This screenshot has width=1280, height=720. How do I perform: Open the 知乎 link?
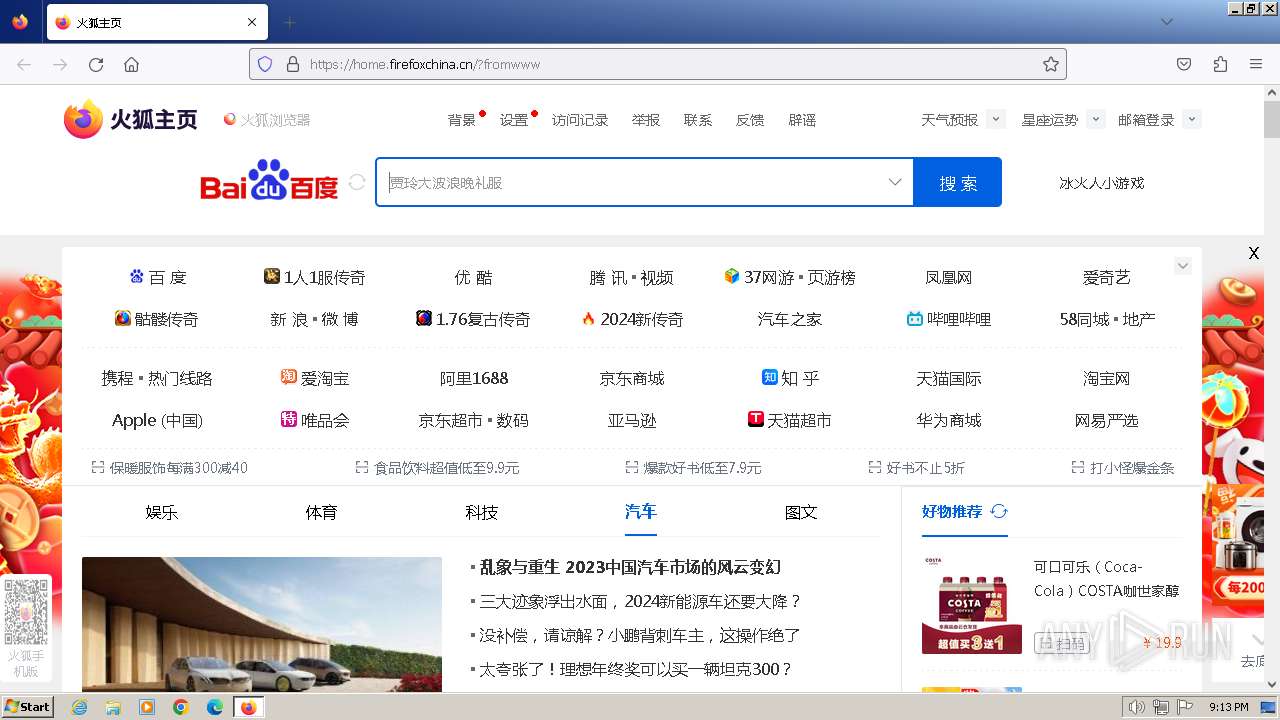pos(790,378)
